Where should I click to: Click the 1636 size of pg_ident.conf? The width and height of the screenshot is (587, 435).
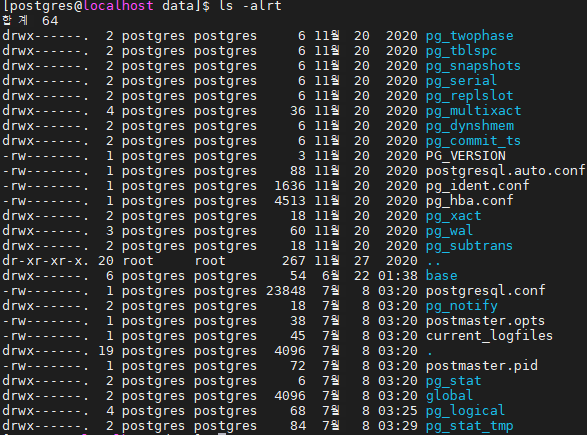pos(290,186)
